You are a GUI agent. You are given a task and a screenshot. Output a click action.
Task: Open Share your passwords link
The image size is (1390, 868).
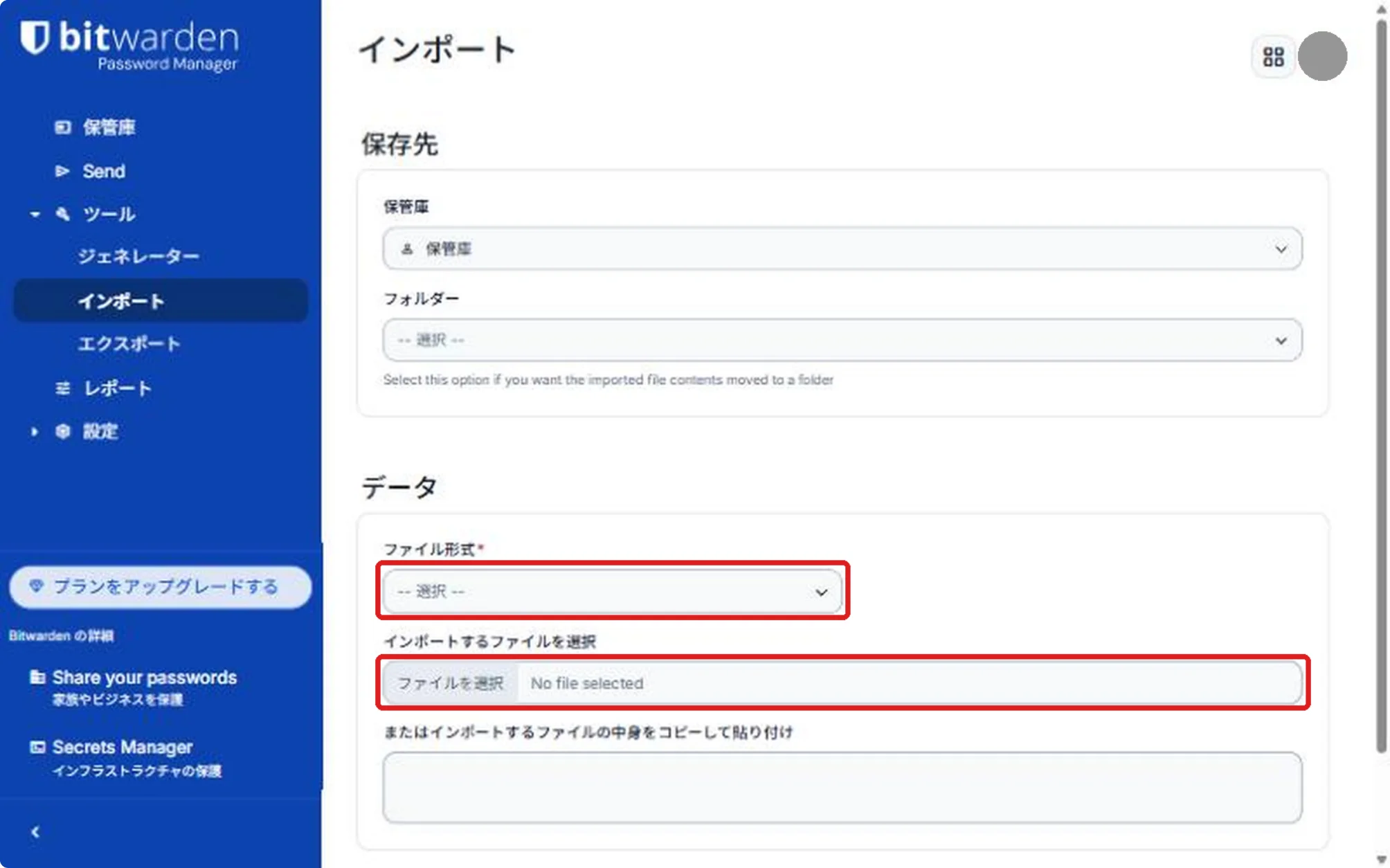click(x=145, y=678)
